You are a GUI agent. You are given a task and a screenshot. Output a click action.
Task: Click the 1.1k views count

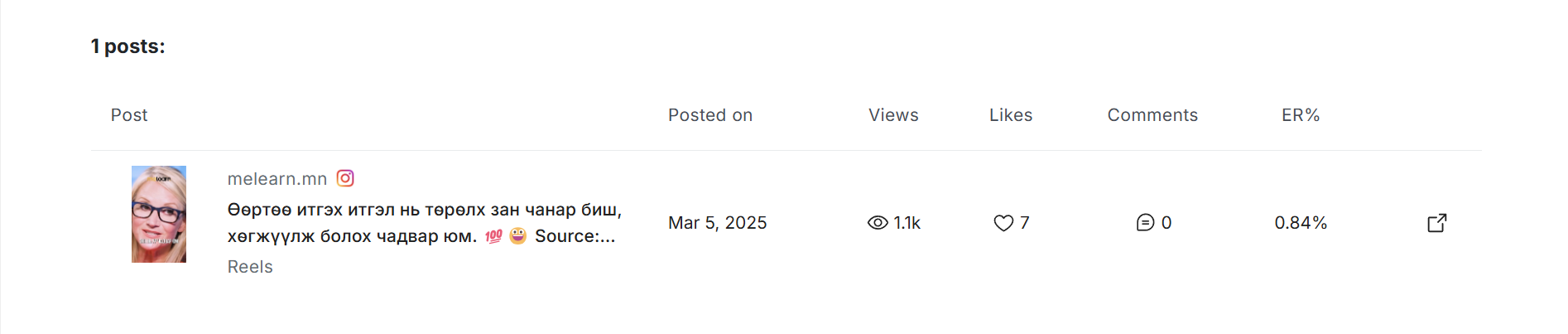point(907,223)
